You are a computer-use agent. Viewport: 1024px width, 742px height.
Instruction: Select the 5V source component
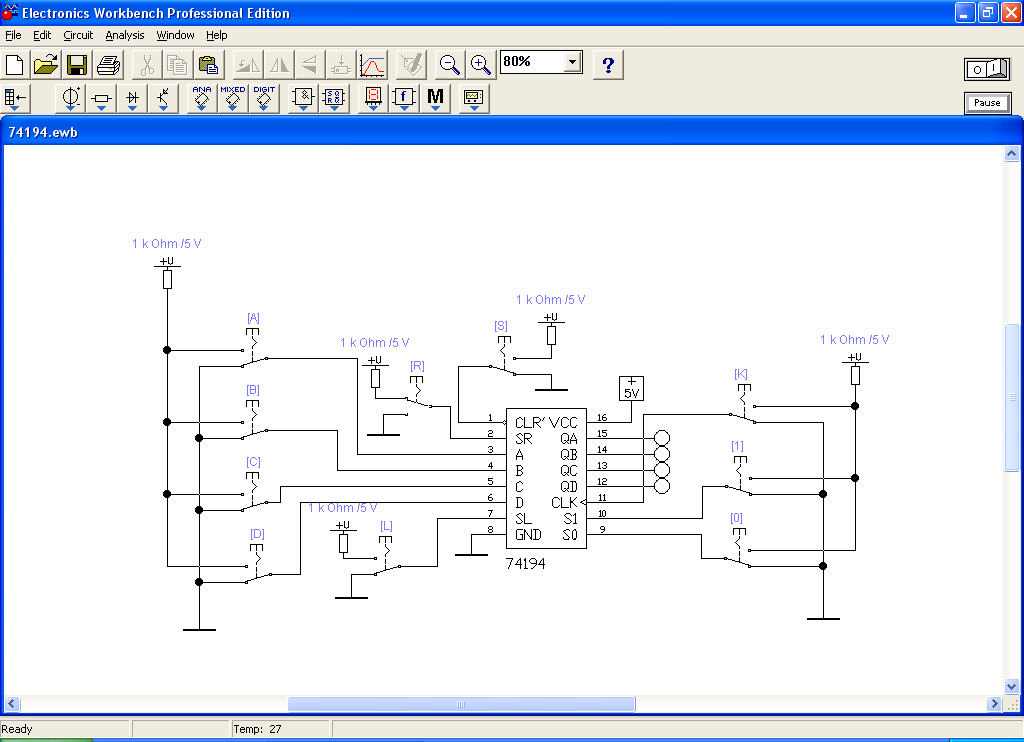631,389
